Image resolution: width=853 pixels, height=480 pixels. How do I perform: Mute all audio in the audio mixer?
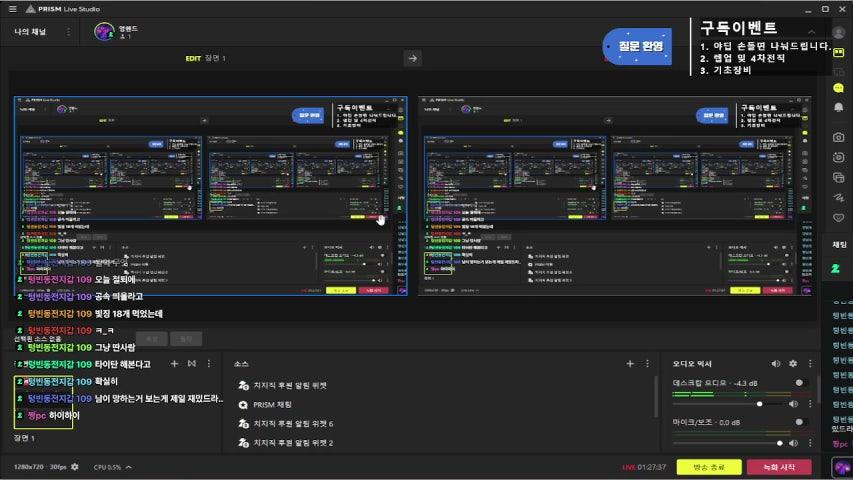pos(776,364)
